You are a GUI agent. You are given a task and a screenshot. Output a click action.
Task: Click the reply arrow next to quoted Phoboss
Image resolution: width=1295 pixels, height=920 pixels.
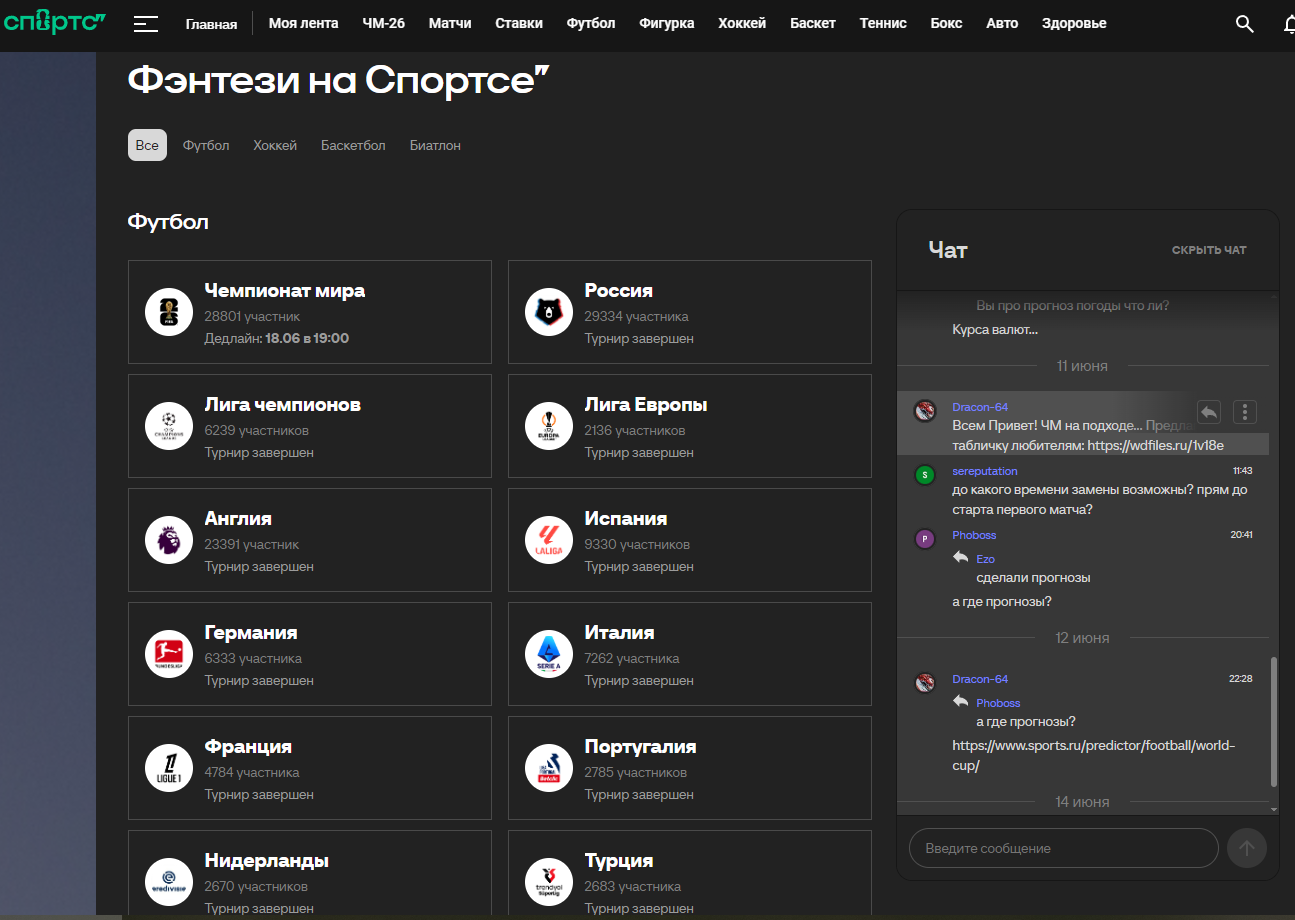click(x=961, y=701)
